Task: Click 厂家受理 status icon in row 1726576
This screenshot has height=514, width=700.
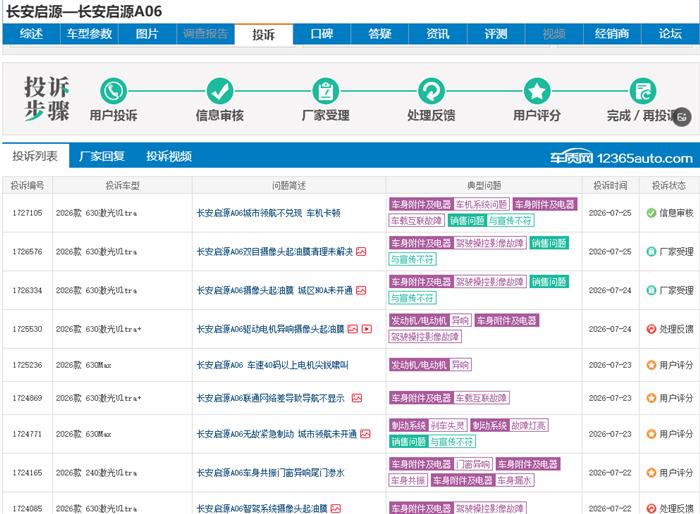Action: (651, 252)
